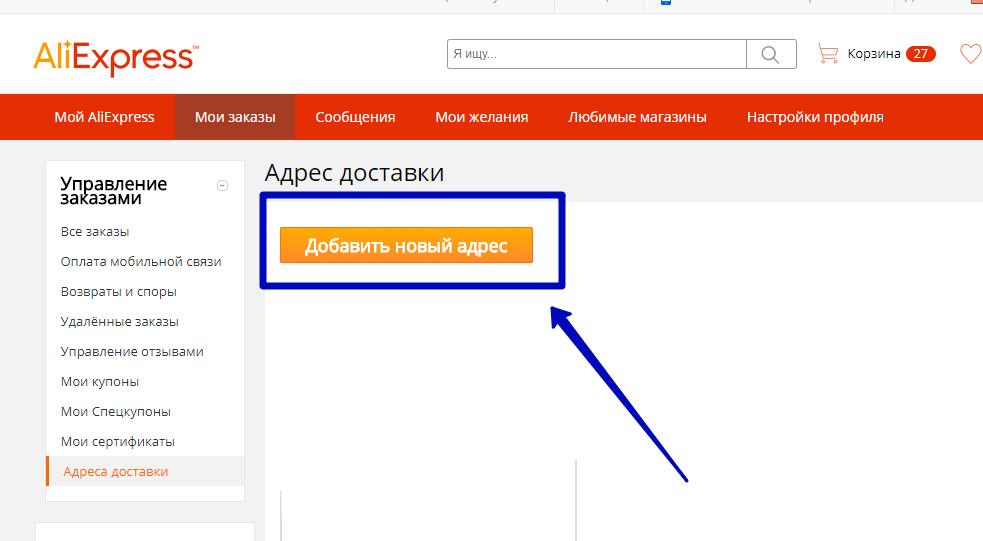Viewport: 983px width, 541px height.
Task: Click the heart wishlist icon
Action: tap(969, 54)
